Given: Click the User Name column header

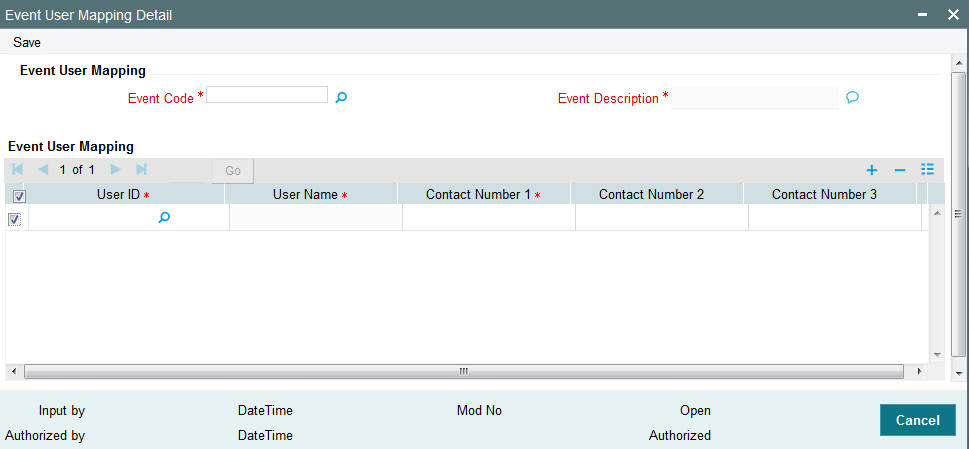Looking at the screenshot, I should coord(311,194).
